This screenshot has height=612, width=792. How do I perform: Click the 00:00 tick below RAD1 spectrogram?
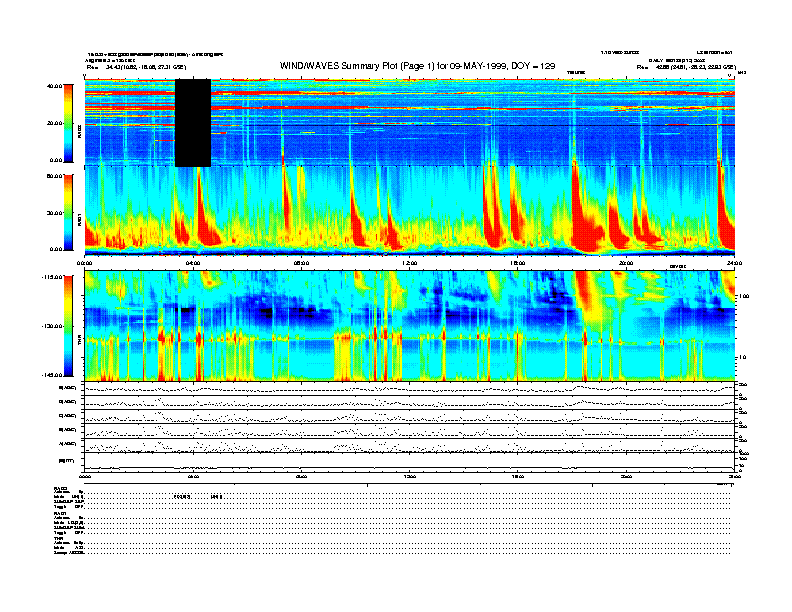(85, 263)
